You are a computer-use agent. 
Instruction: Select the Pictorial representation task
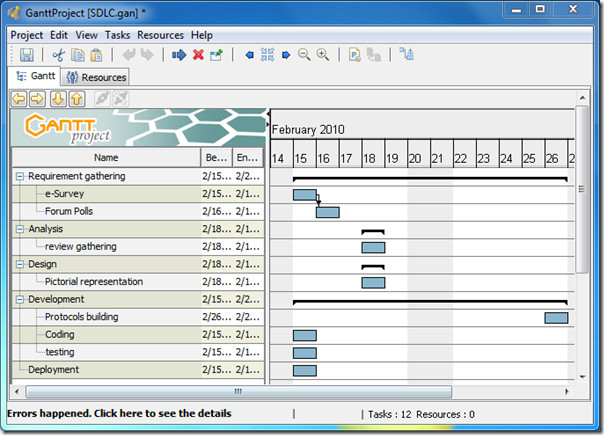click(138, 282)
